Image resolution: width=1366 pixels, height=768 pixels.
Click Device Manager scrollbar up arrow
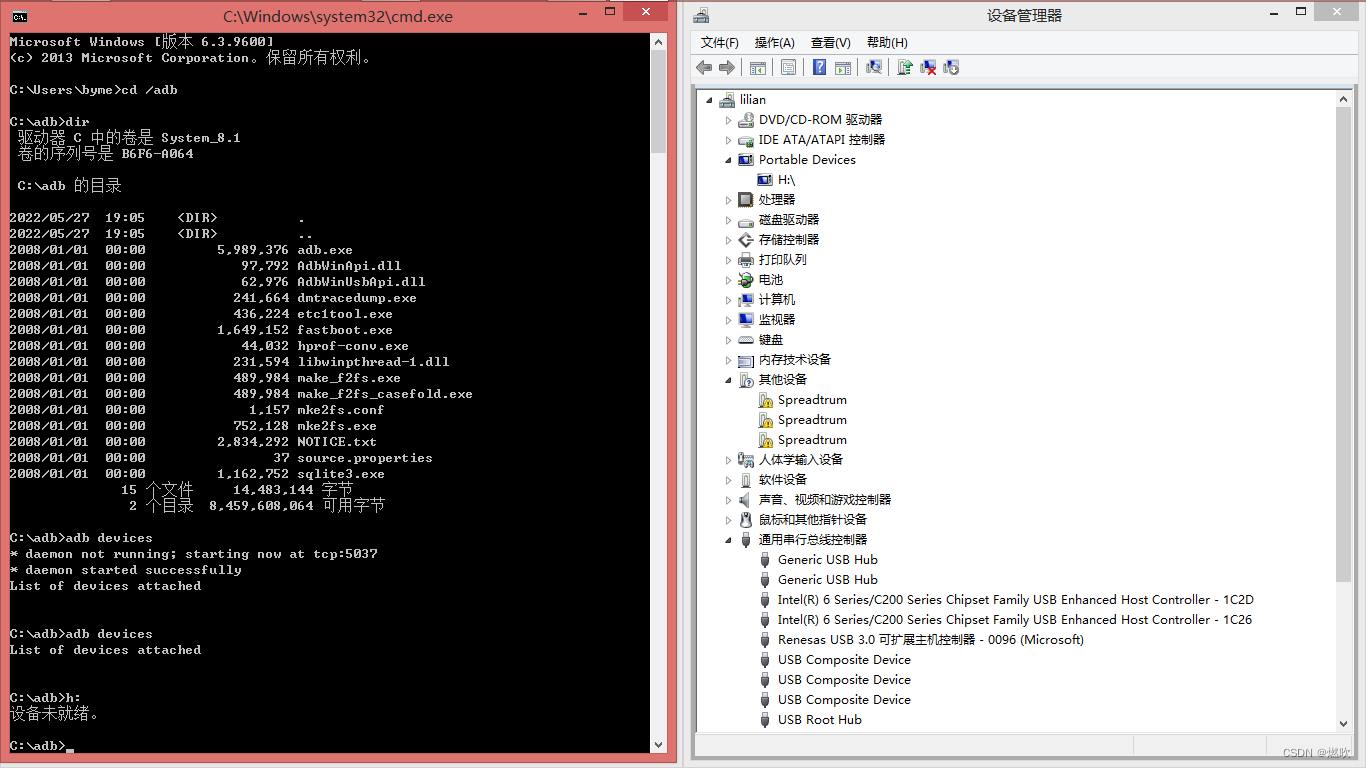click(x=1344, y=99)
